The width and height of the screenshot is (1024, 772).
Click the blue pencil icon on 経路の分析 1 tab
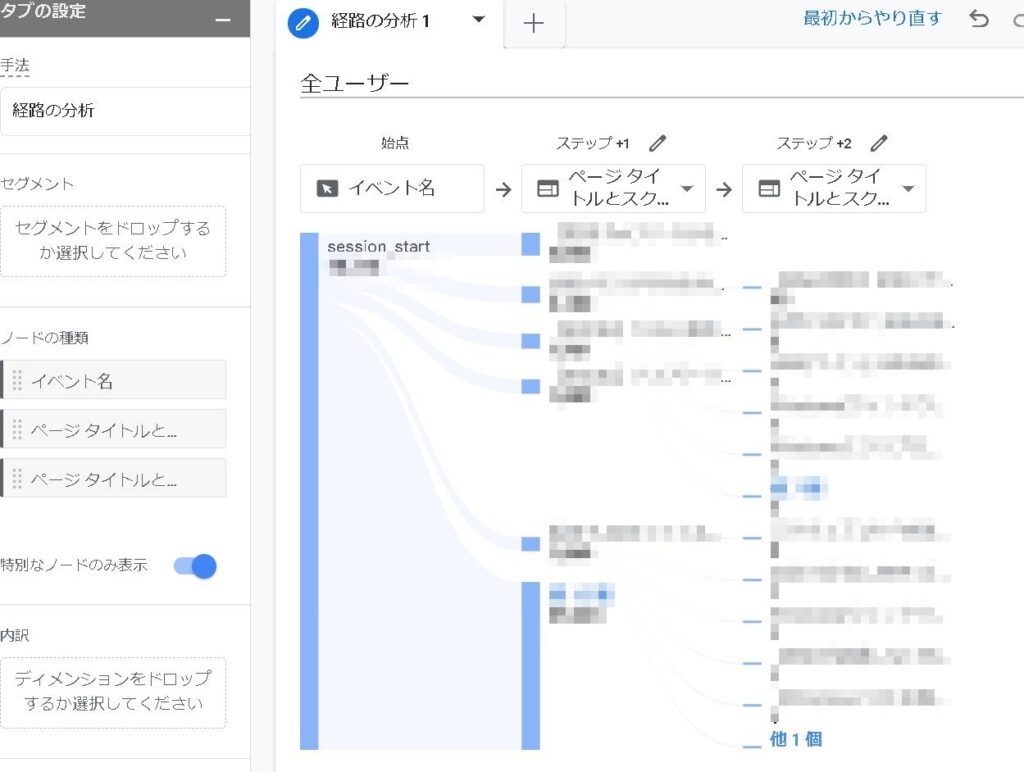[x=303, y=21]
